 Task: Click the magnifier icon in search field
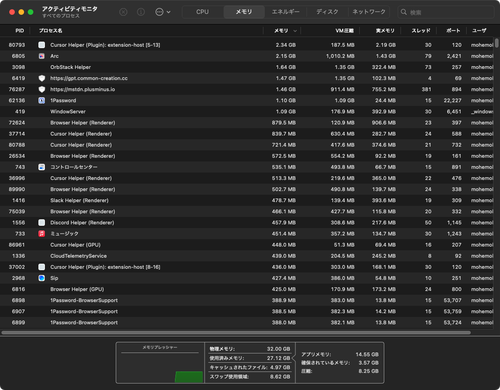coord(404,12)
